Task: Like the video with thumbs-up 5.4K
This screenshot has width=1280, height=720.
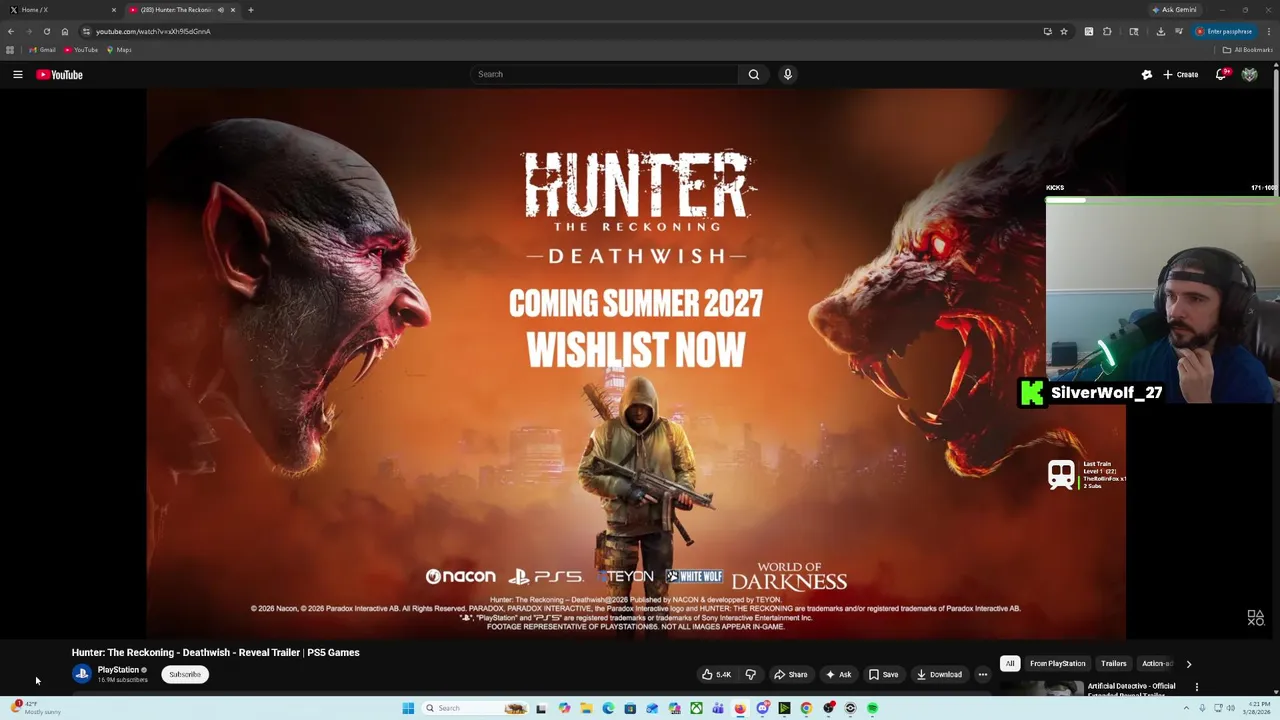Action: click(716, 674)
